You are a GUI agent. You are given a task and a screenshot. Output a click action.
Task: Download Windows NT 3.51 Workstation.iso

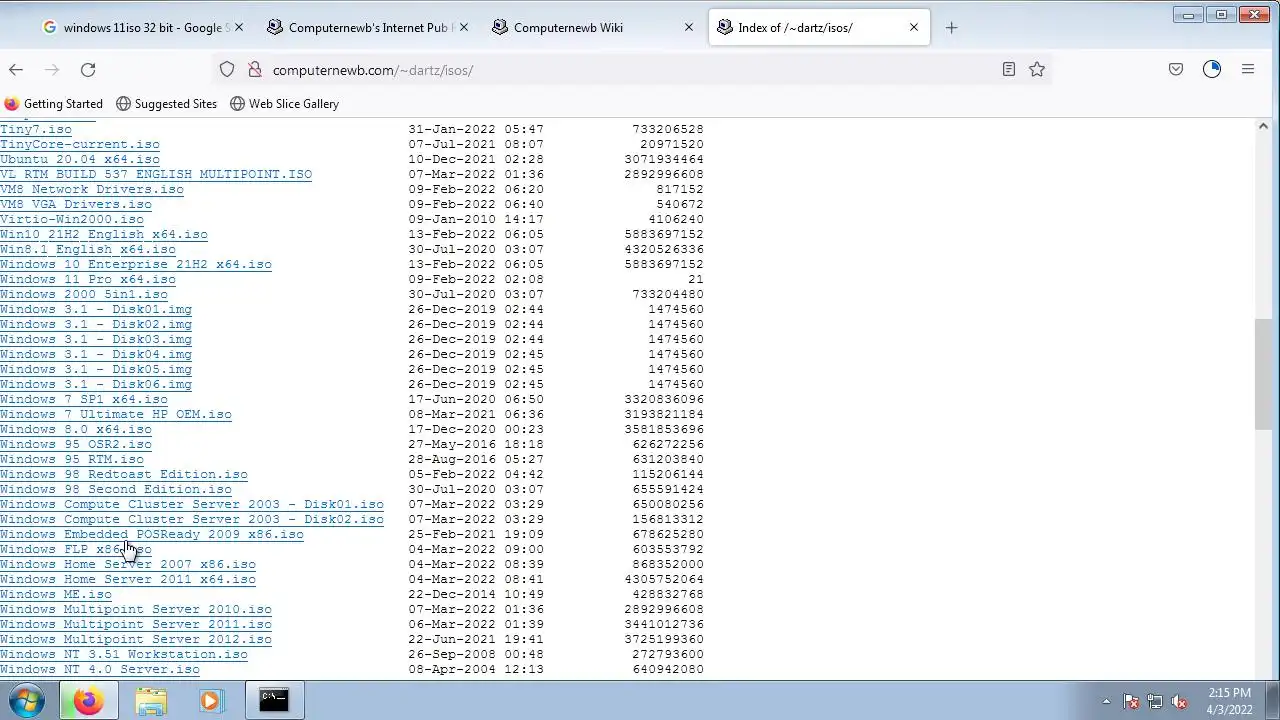pos(124,654)
